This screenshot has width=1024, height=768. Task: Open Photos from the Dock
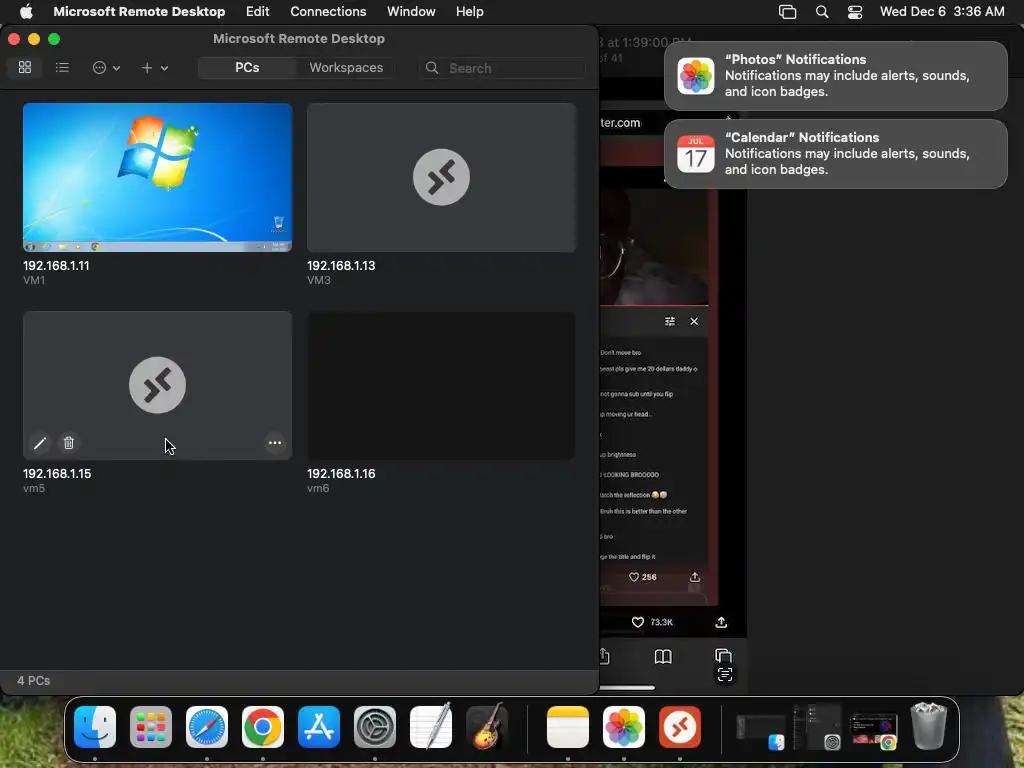click(624, 727)
